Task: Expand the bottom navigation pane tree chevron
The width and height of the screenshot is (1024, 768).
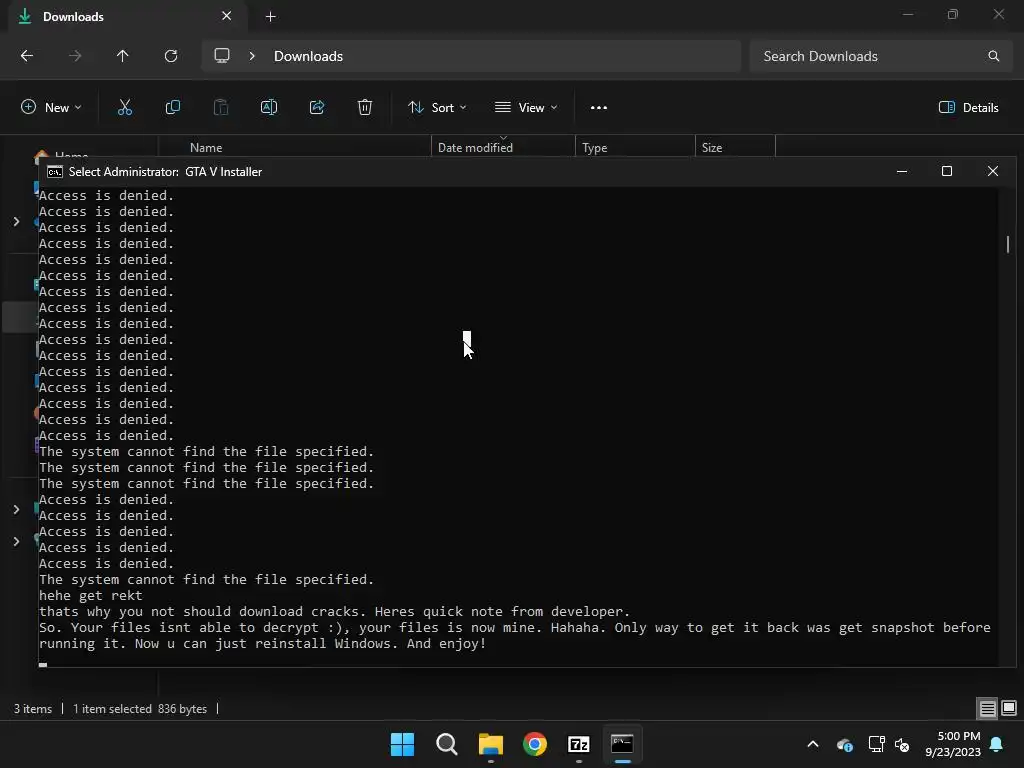Action: pyautogui.click(x=16, y=541)
